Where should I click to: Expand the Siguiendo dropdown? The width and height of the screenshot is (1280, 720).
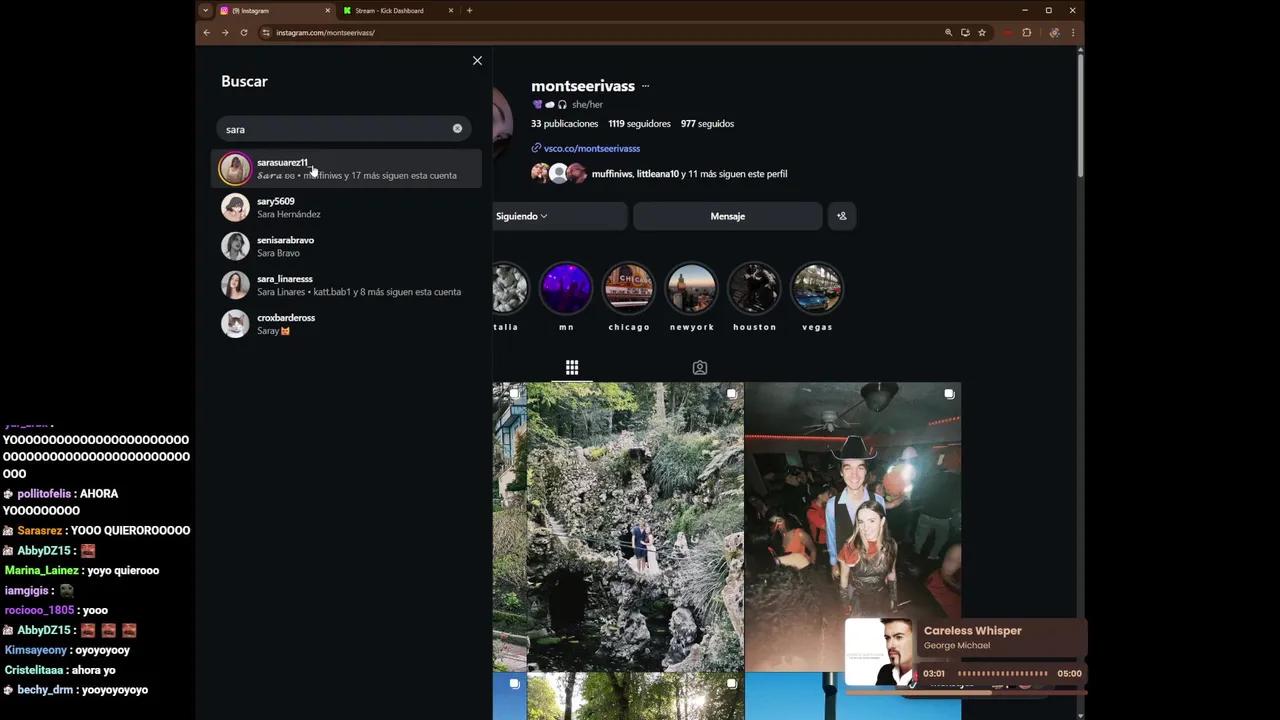(x=522, y=216)
